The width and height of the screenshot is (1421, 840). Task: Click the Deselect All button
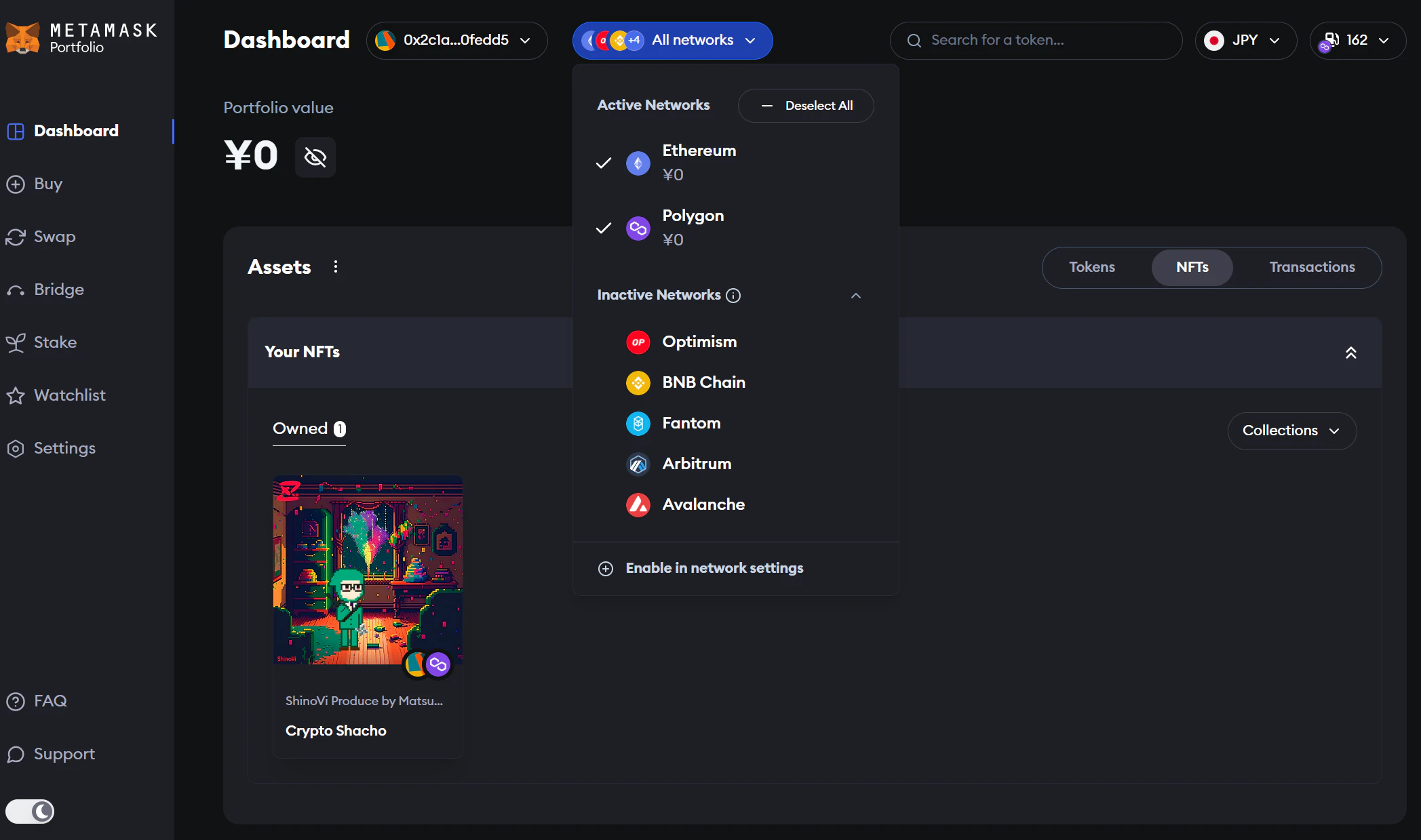(x=806, y=106)
